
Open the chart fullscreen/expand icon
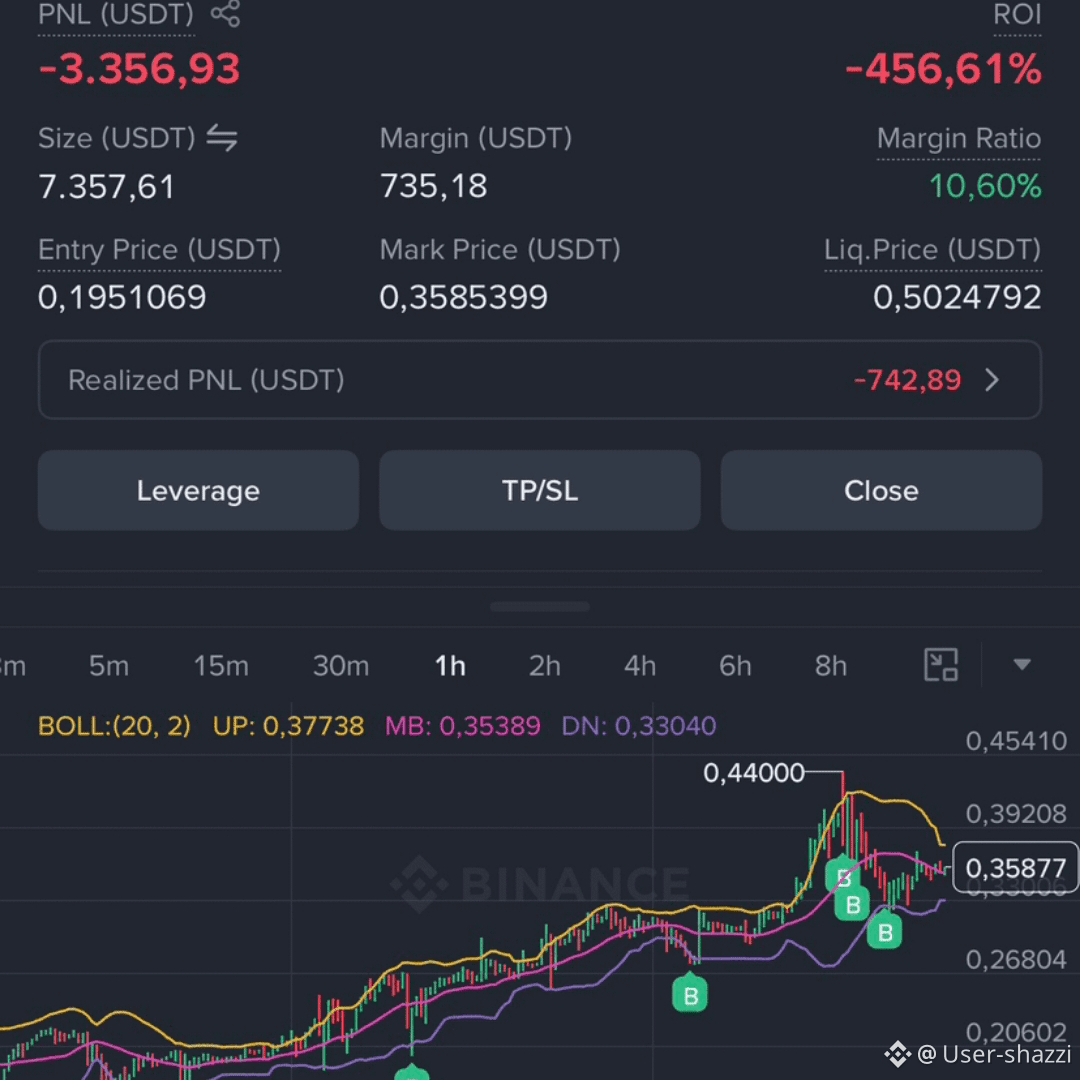(941, 665)
